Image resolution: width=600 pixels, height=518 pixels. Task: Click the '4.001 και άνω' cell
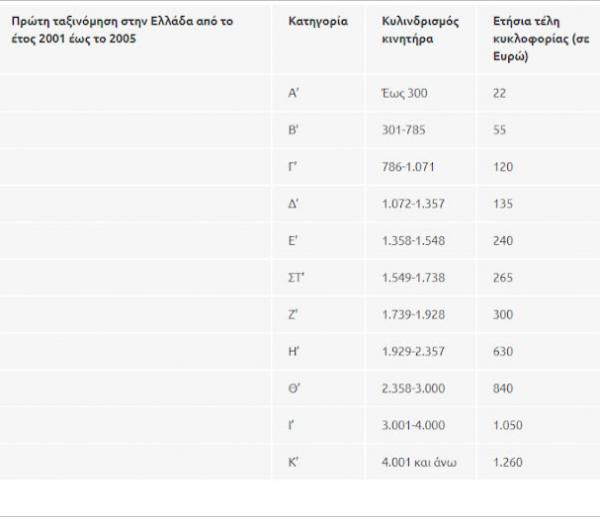point(417,462)
